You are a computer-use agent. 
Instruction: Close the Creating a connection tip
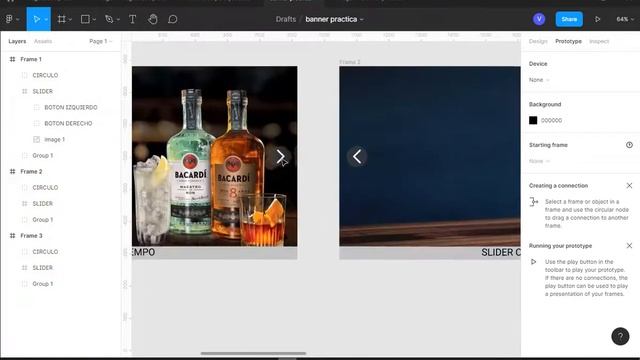click(x=629, y=186)
